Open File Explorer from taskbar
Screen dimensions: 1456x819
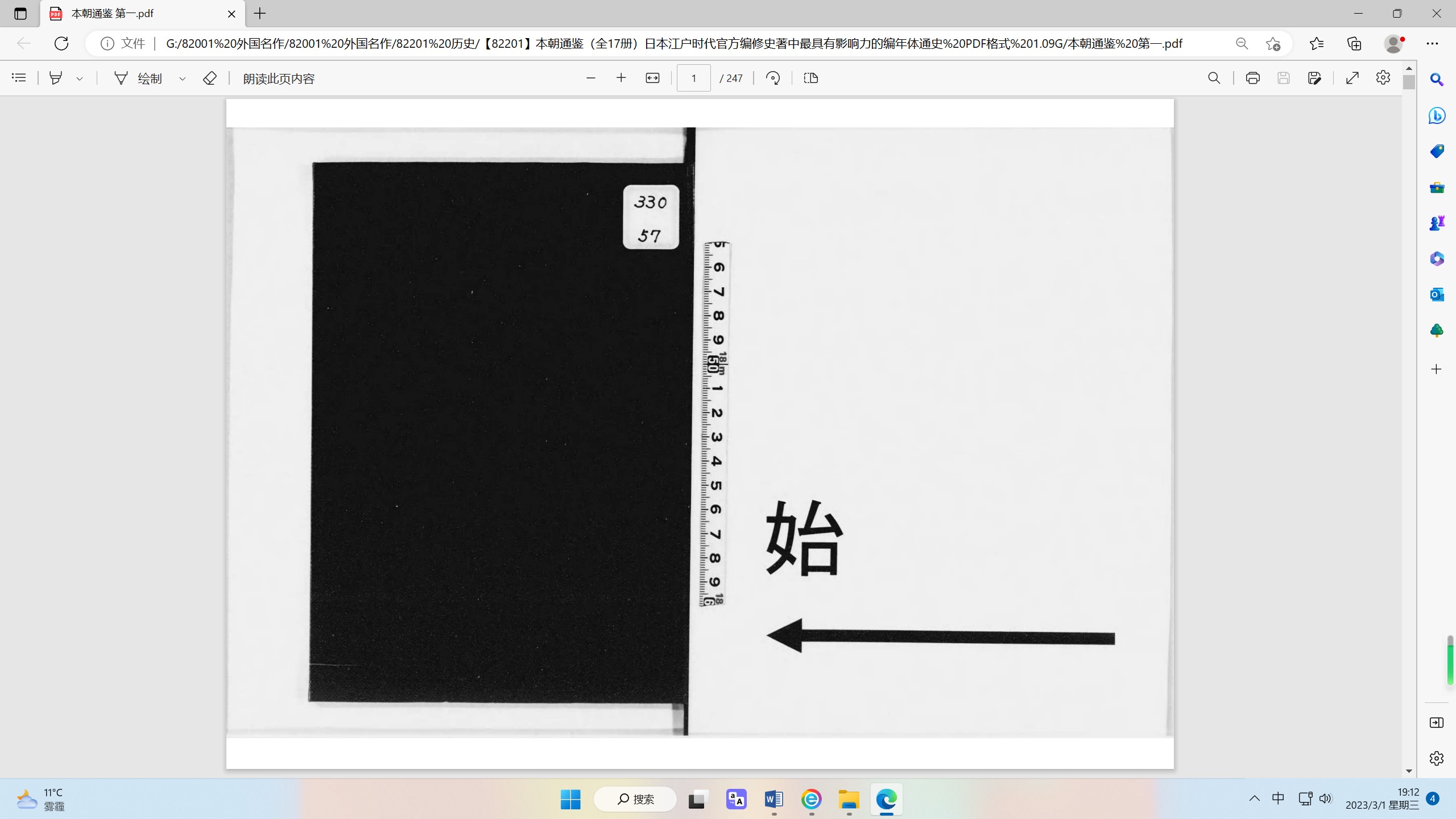tap(849, 799)
